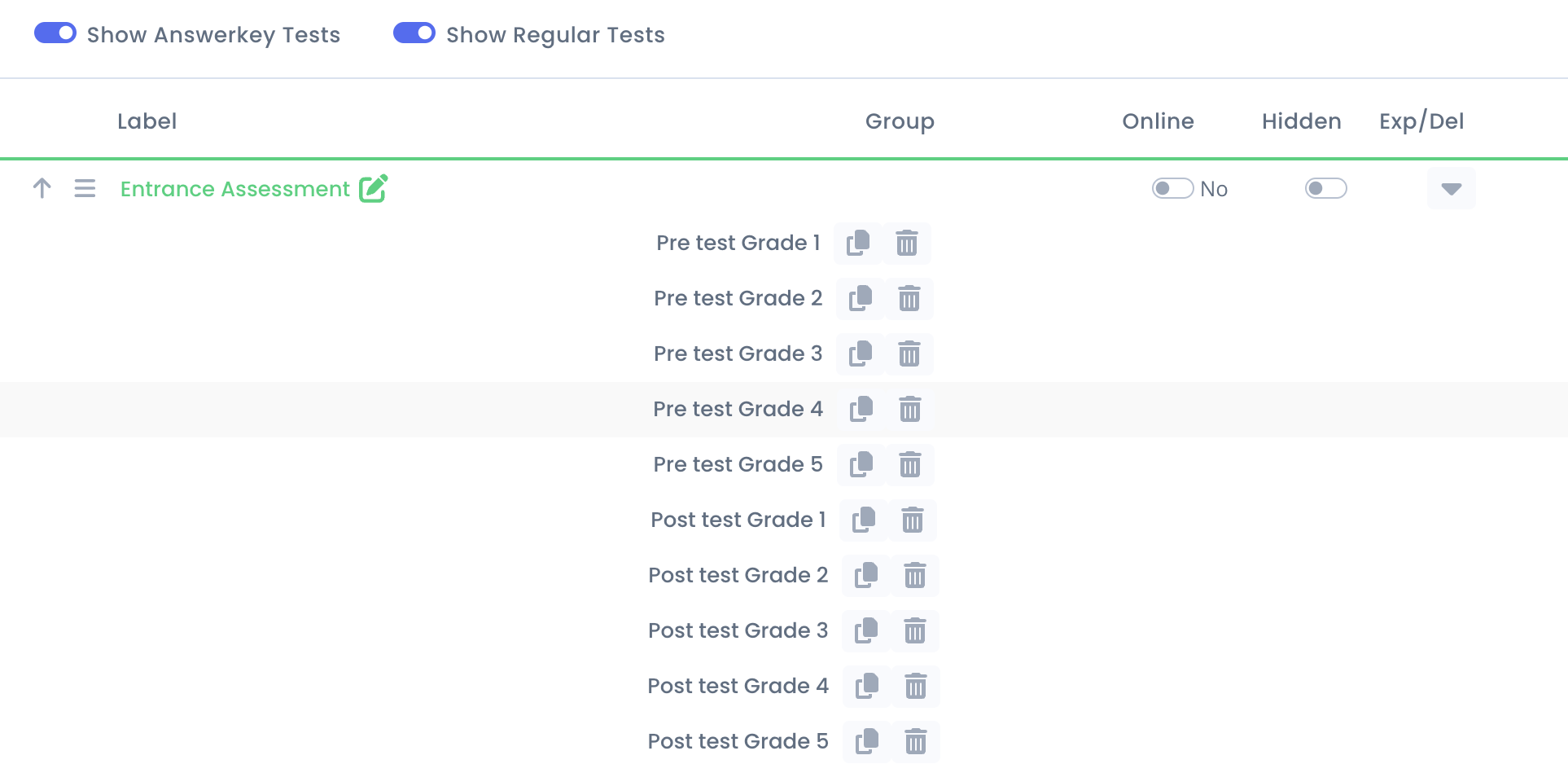Copy the Pre test Grade 1 group
1568x764 pixels.
pos(858,243)
